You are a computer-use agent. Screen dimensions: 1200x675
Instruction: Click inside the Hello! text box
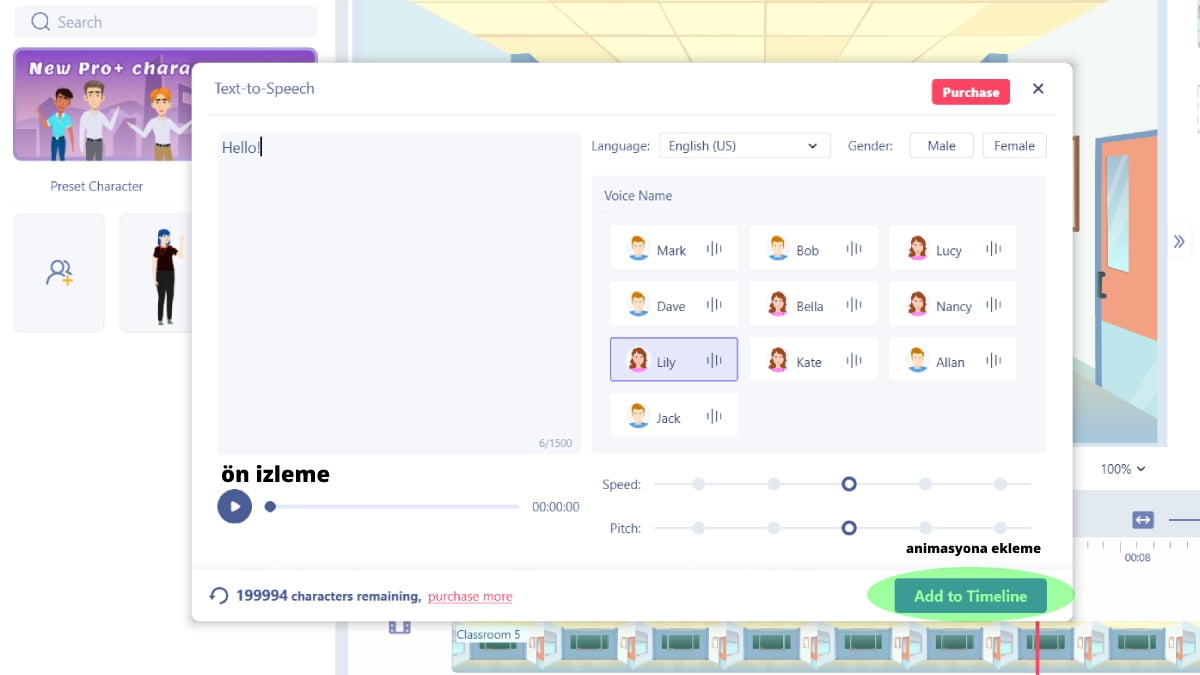[x=398, y=290]
